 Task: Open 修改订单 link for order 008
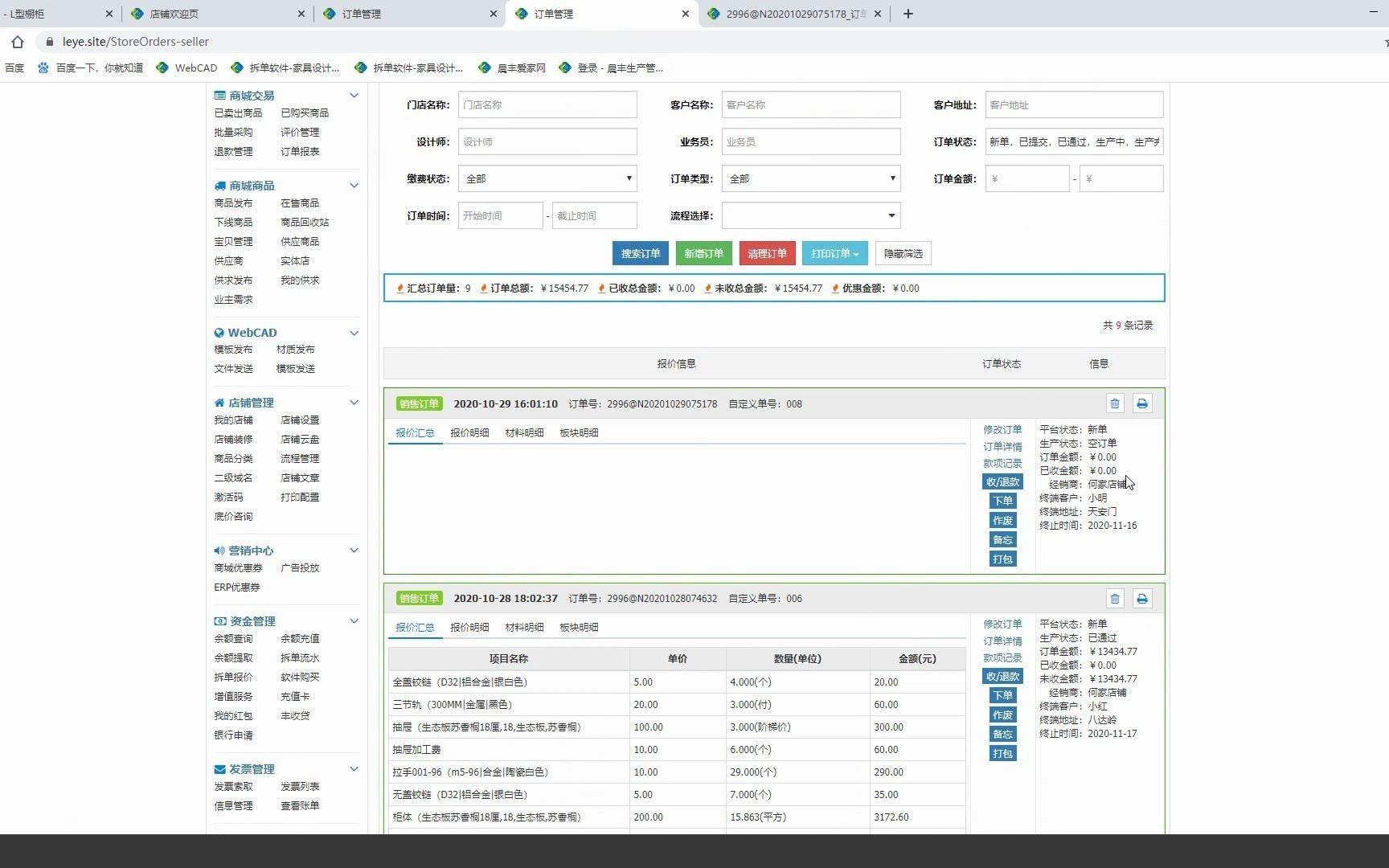pos(1002,429)
